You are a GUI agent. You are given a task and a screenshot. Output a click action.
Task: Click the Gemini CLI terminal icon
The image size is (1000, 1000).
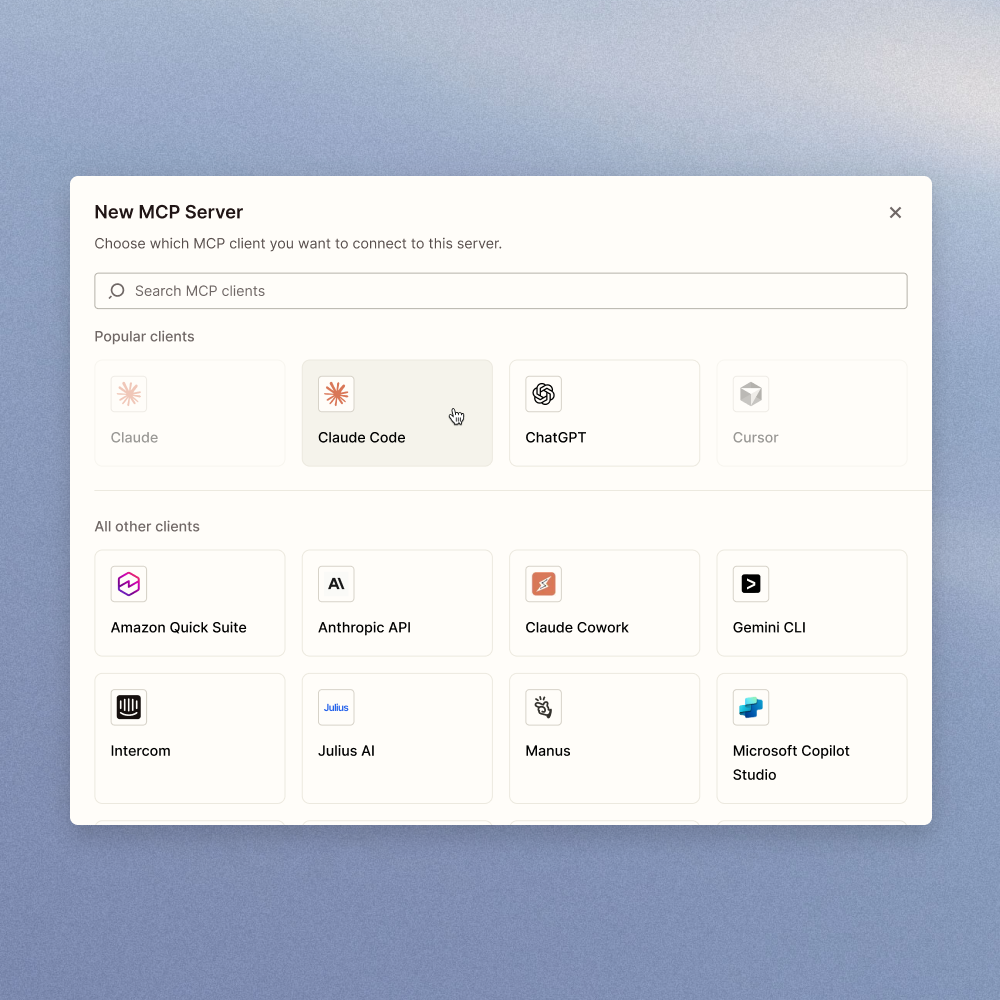(751, 584)
